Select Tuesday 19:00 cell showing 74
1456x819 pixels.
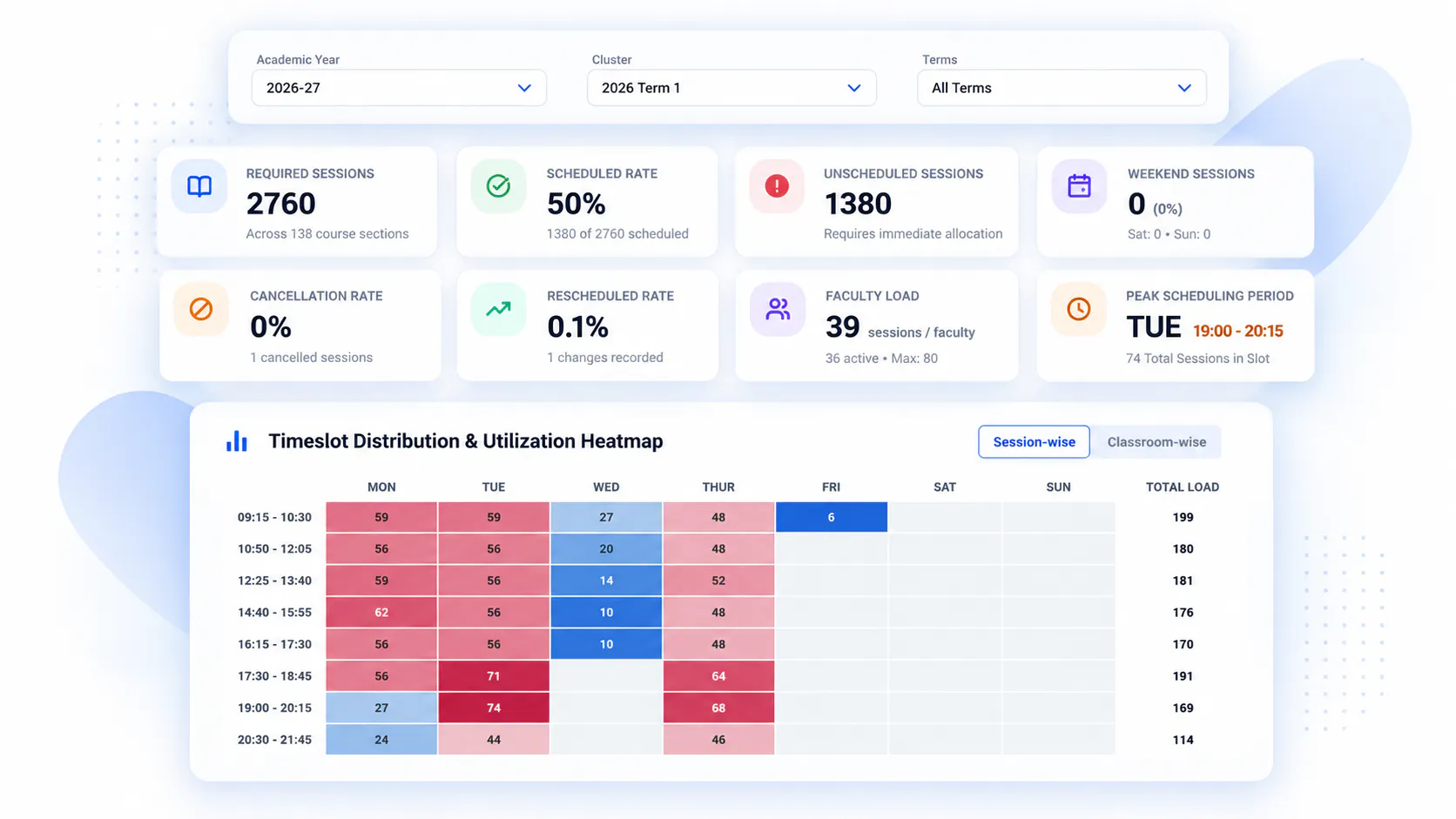click(494, 708)
